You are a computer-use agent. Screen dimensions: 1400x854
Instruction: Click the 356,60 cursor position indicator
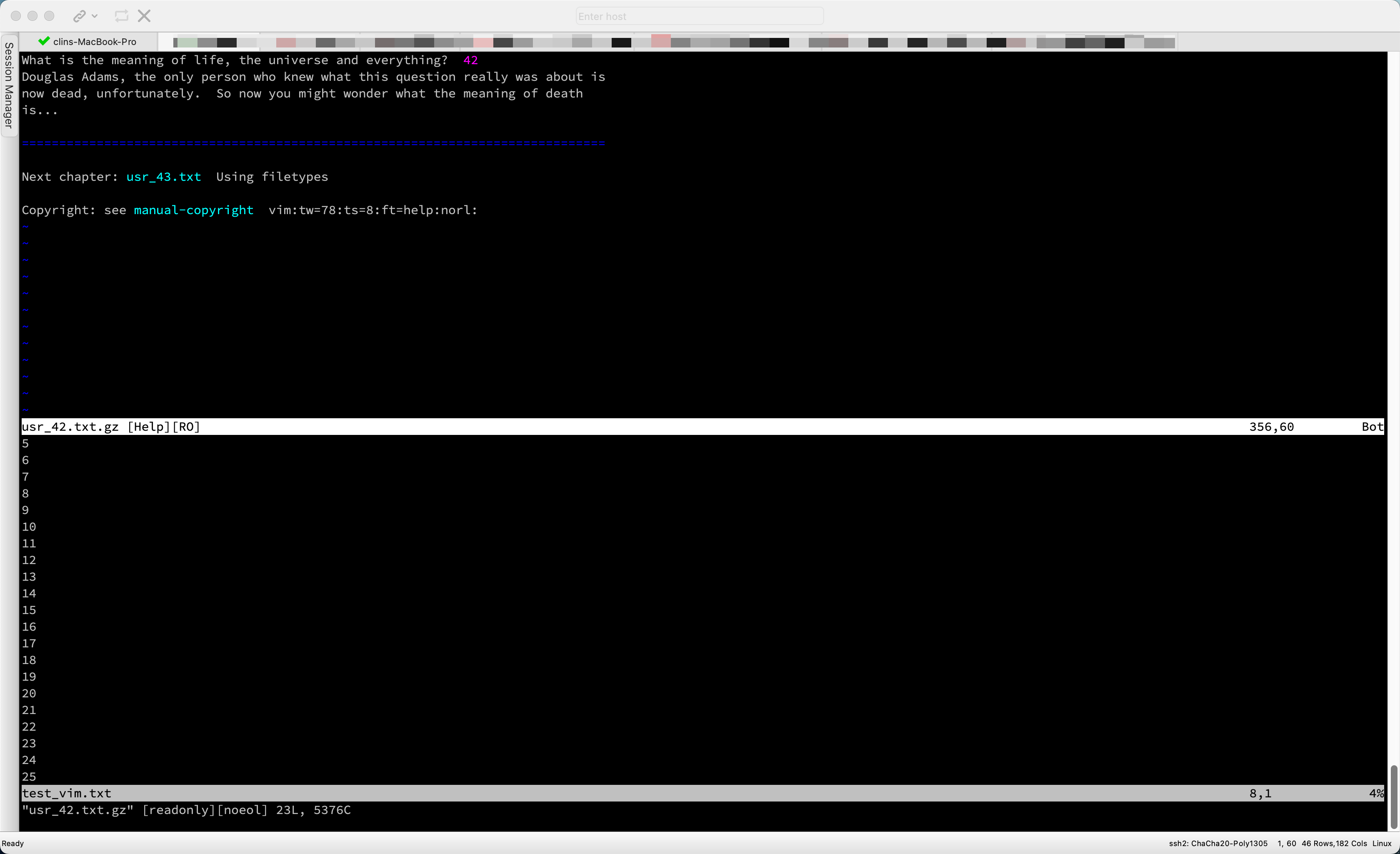coord(1271,427)
